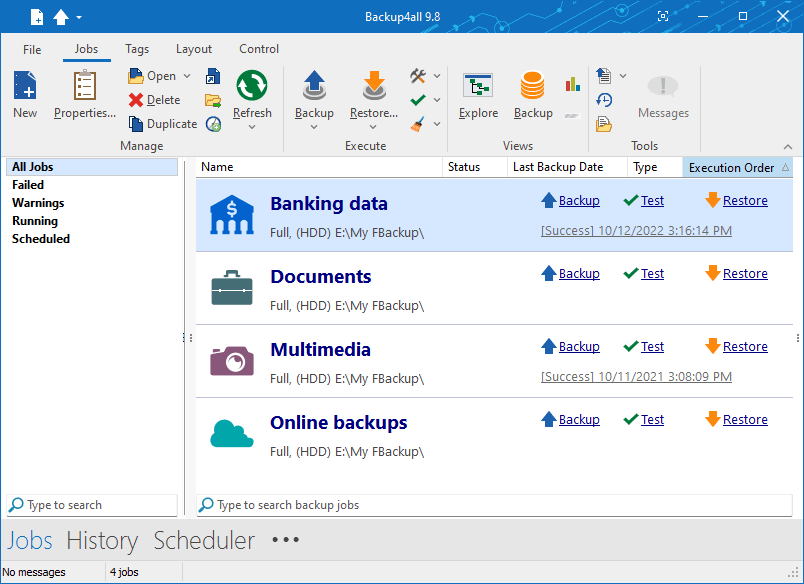Click Backup link for Banking data
804x584 pixels.
pos(579,200)
